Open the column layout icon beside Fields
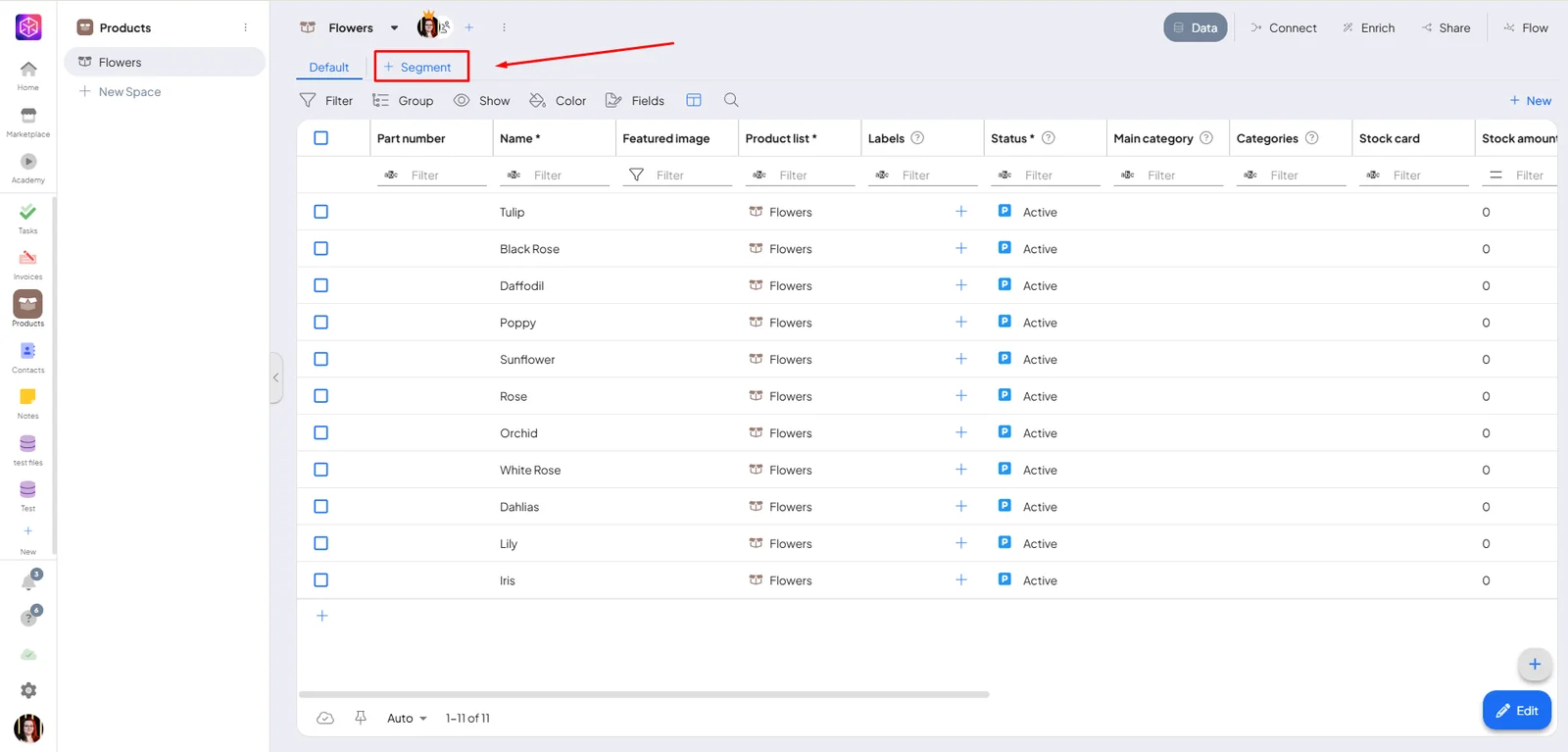This screenshot has width=1568, height=752. pyautogui.click(x=694, y=100)
